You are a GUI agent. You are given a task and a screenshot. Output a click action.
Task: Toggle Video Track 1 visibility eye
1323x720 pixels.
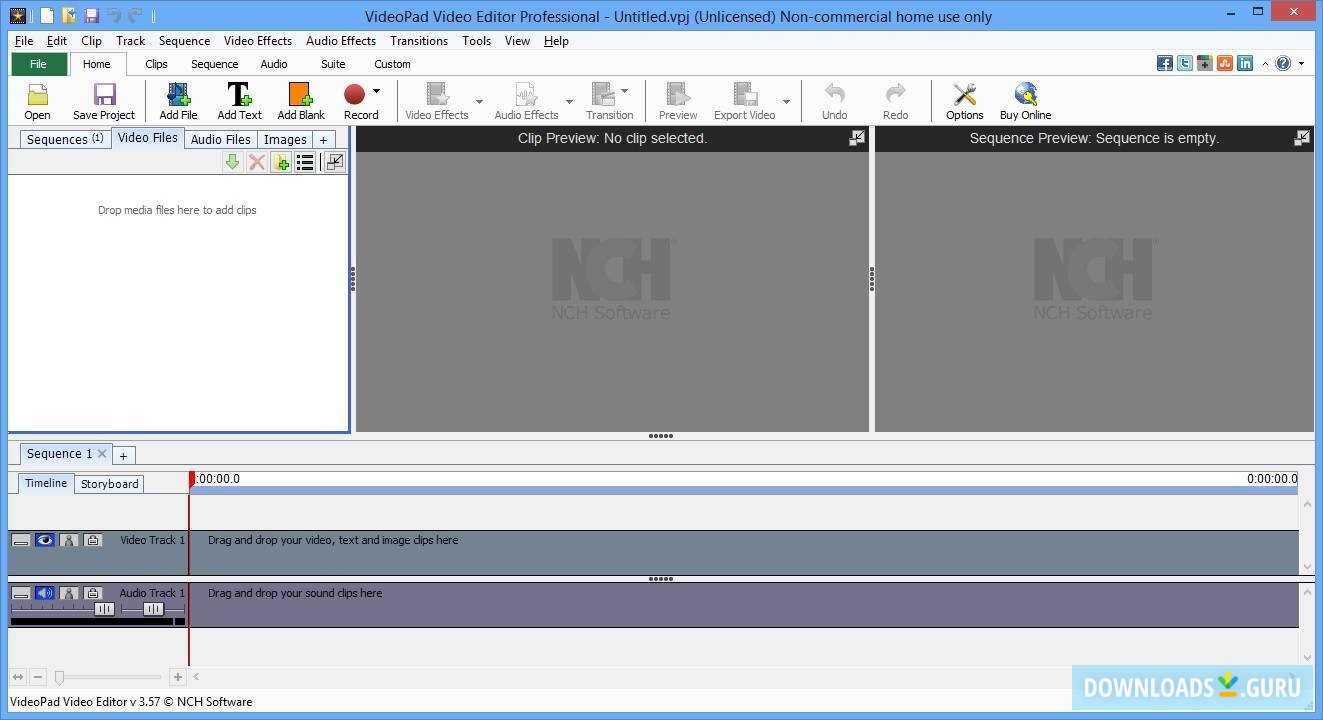pos(45,540)
